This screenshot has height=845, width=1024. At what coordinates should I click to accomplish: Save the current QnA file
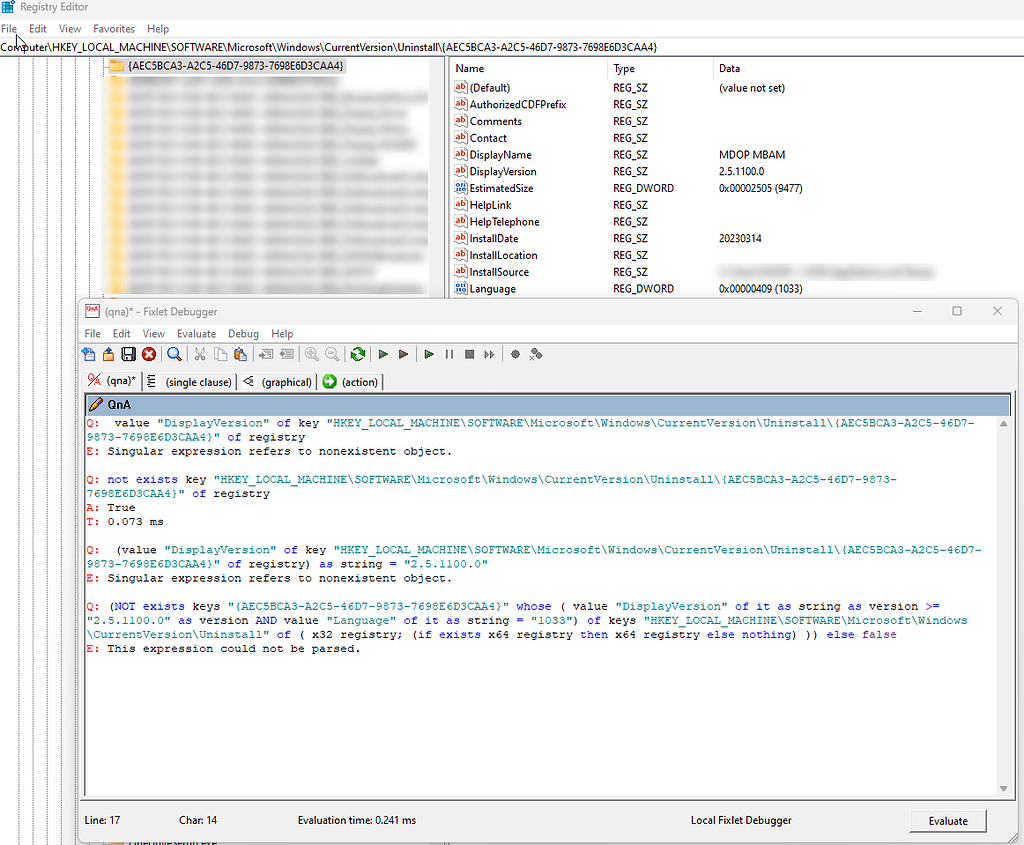[x=127, y=354]
